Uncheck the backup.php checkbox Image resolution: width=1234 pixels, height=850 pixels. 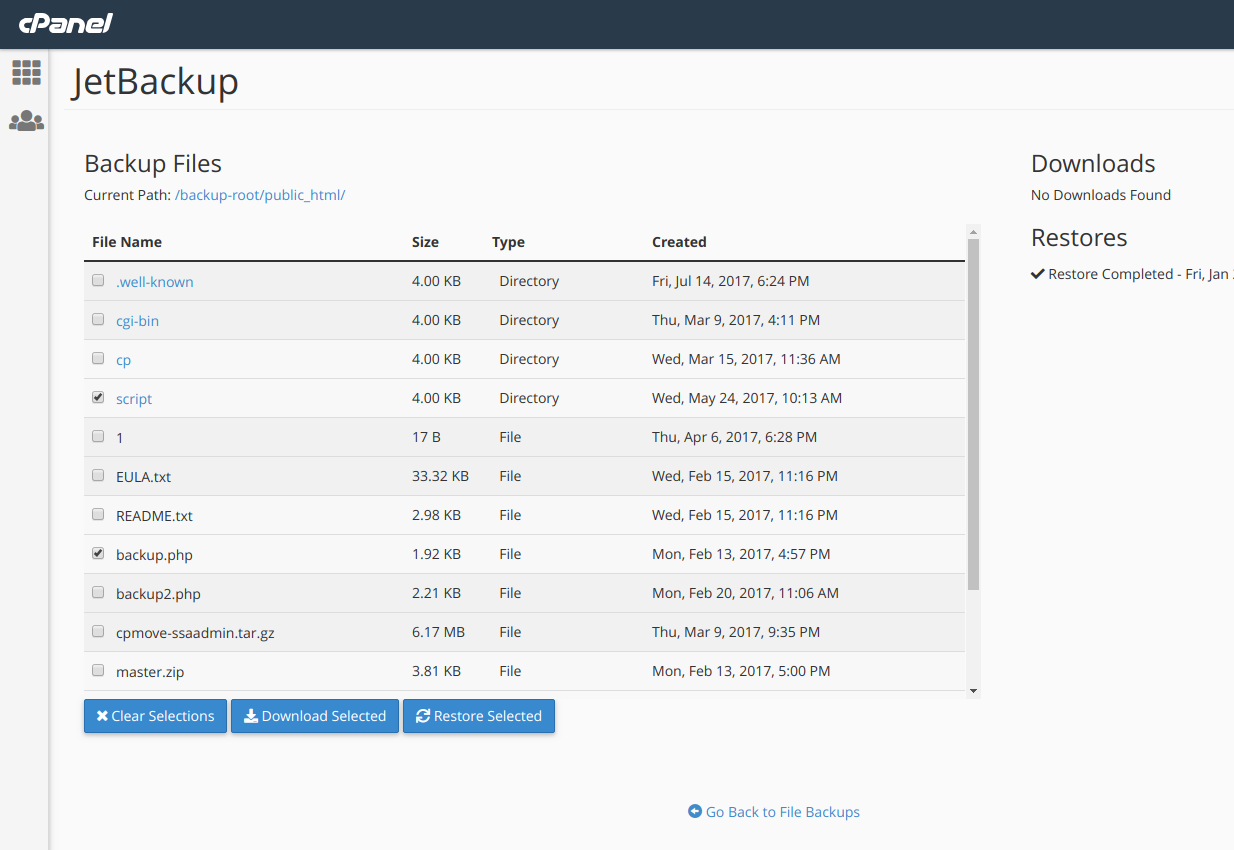98,553
